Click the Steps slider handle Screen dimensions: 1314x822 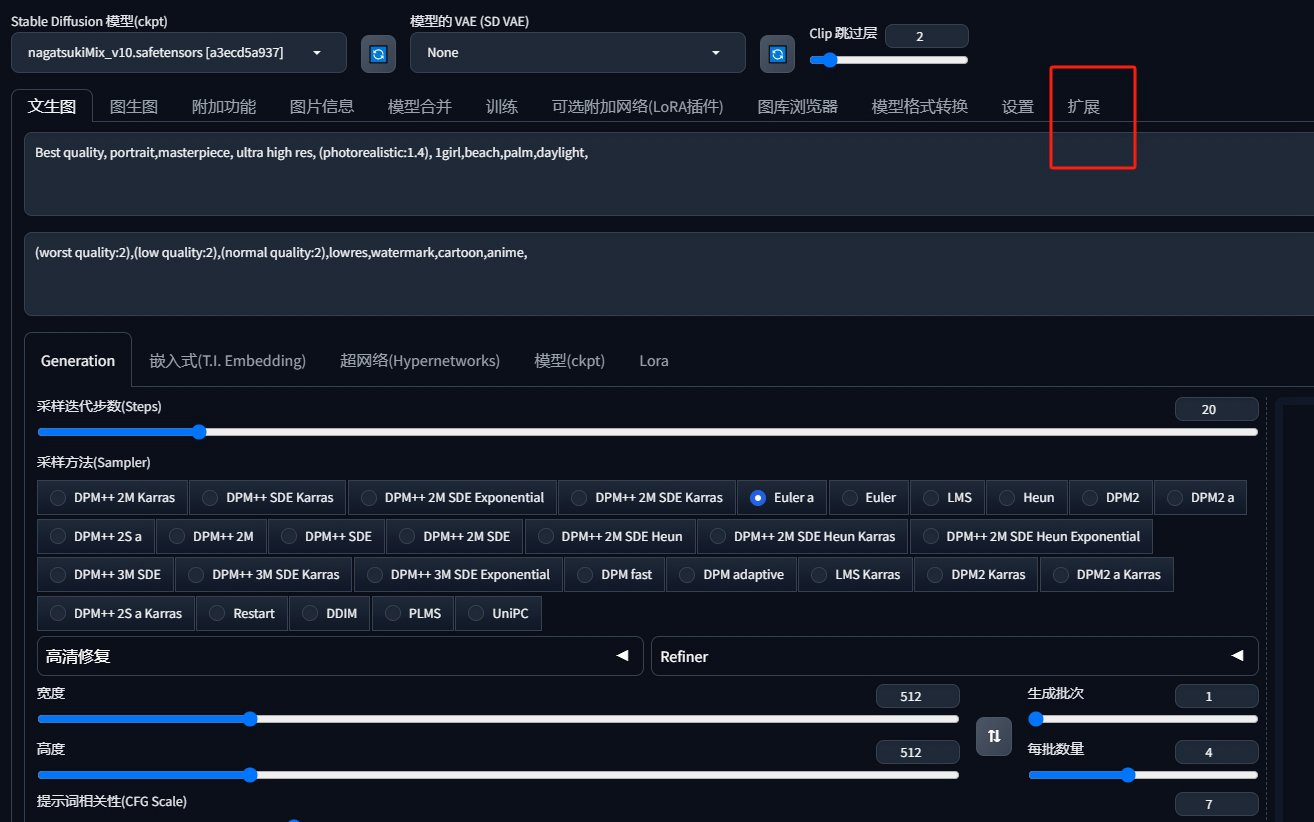coord(198,432)
